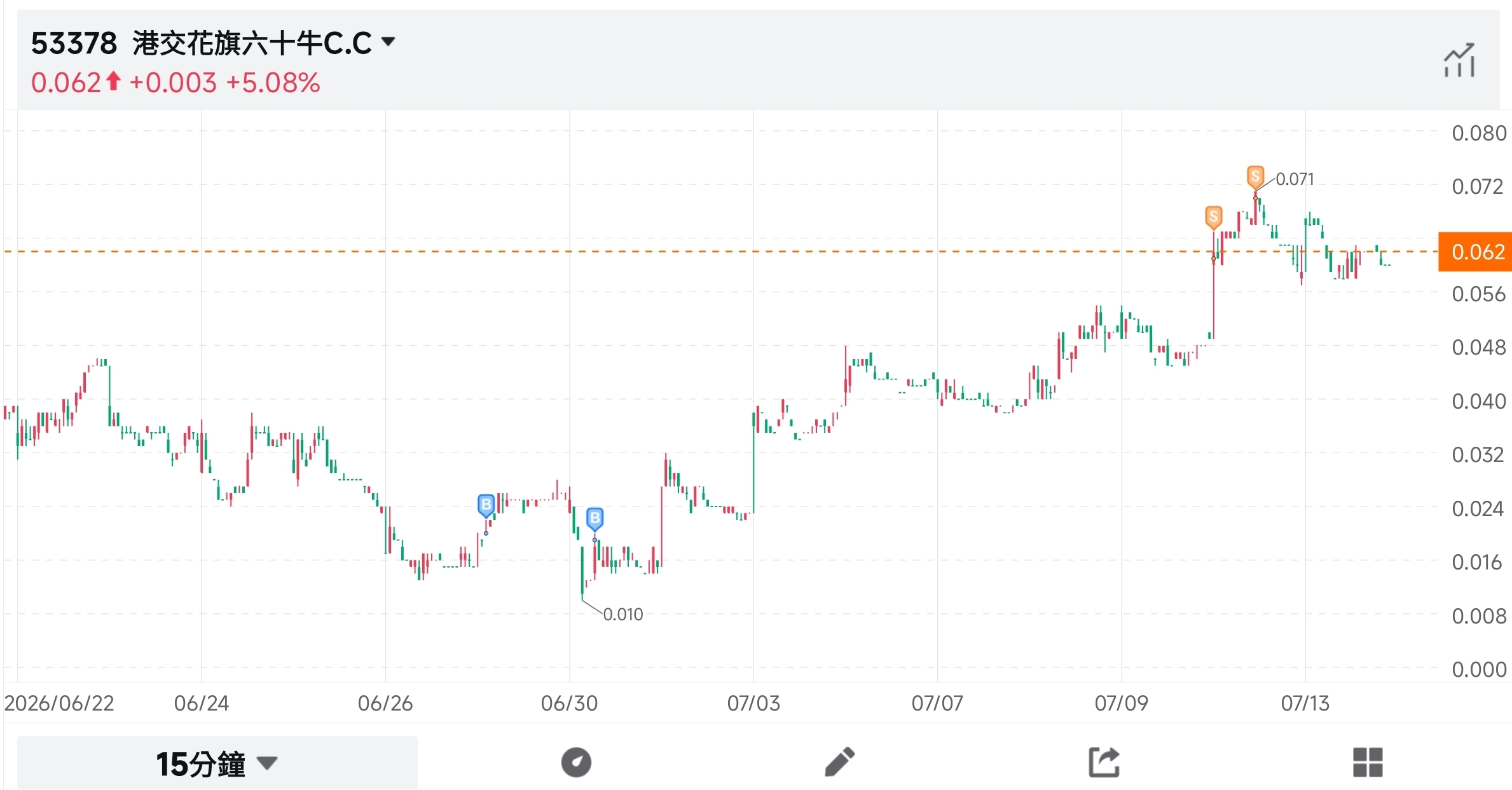The height and width of the screenshot is (790, 1512).
Task: Click the 06/30 date axis label
Action: click(569, 703)
